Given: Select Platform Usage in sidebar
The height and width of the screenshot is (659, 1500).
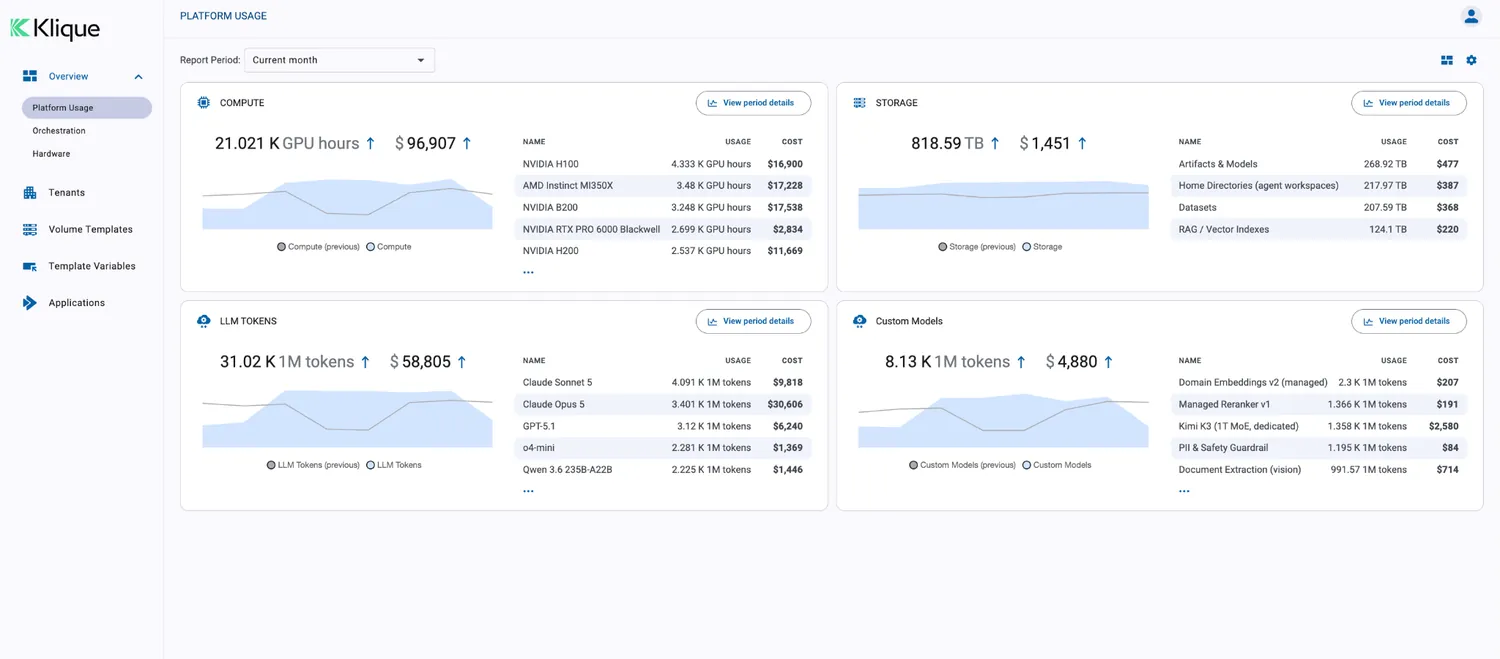Looking at the screenshot, I should click(87, 108).
